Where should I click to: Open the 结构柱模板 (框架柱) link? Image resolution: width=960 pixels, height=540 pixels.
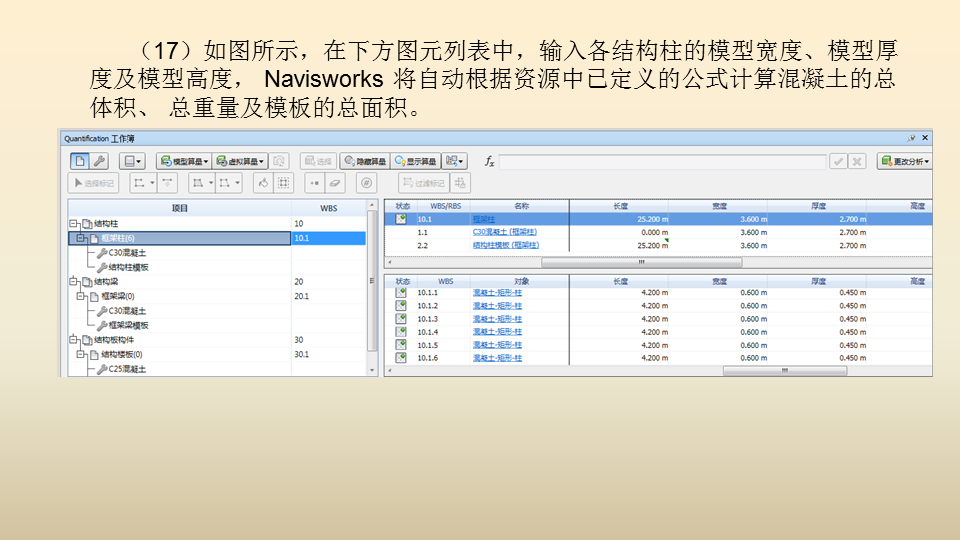pyautogui.click(x=506, y=246)
